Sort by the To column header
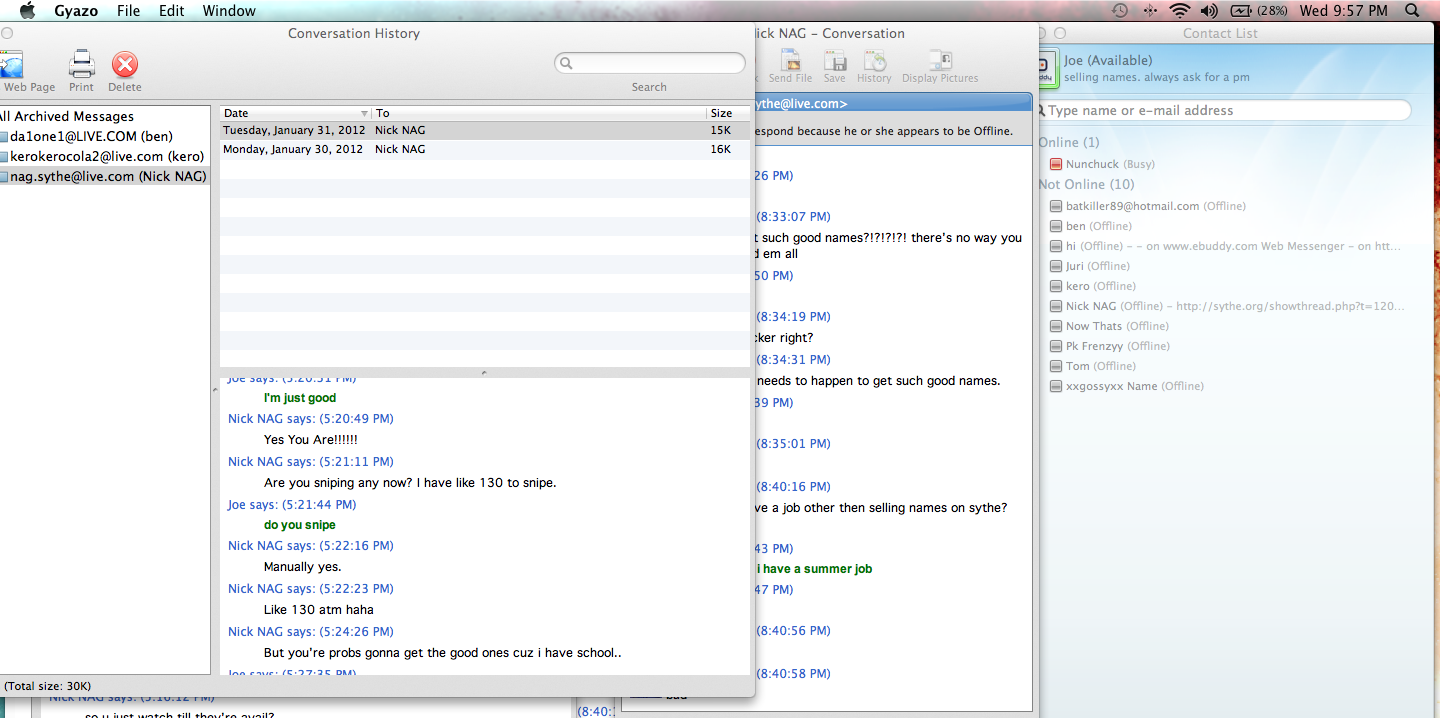Screen dimensions: 1440x718 tap(538, 113)
